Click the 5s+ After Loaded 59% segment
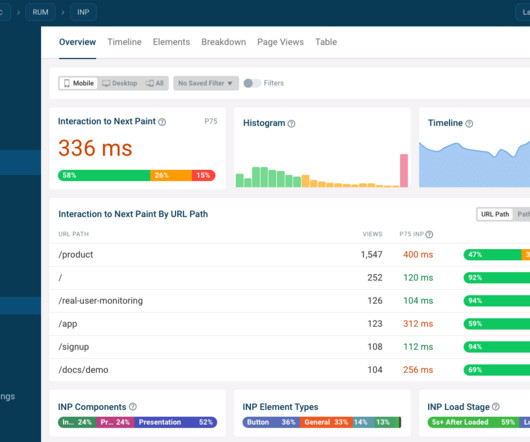This screenshot has height=442, width=530. (473, 422)
